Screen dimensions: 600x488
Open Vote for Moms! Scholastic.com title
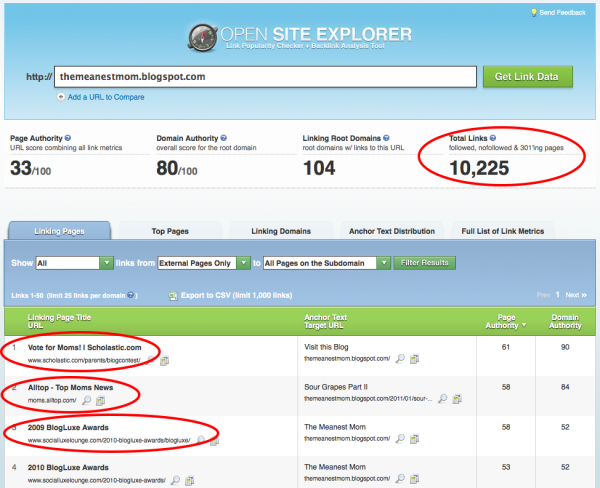[85, 348]
